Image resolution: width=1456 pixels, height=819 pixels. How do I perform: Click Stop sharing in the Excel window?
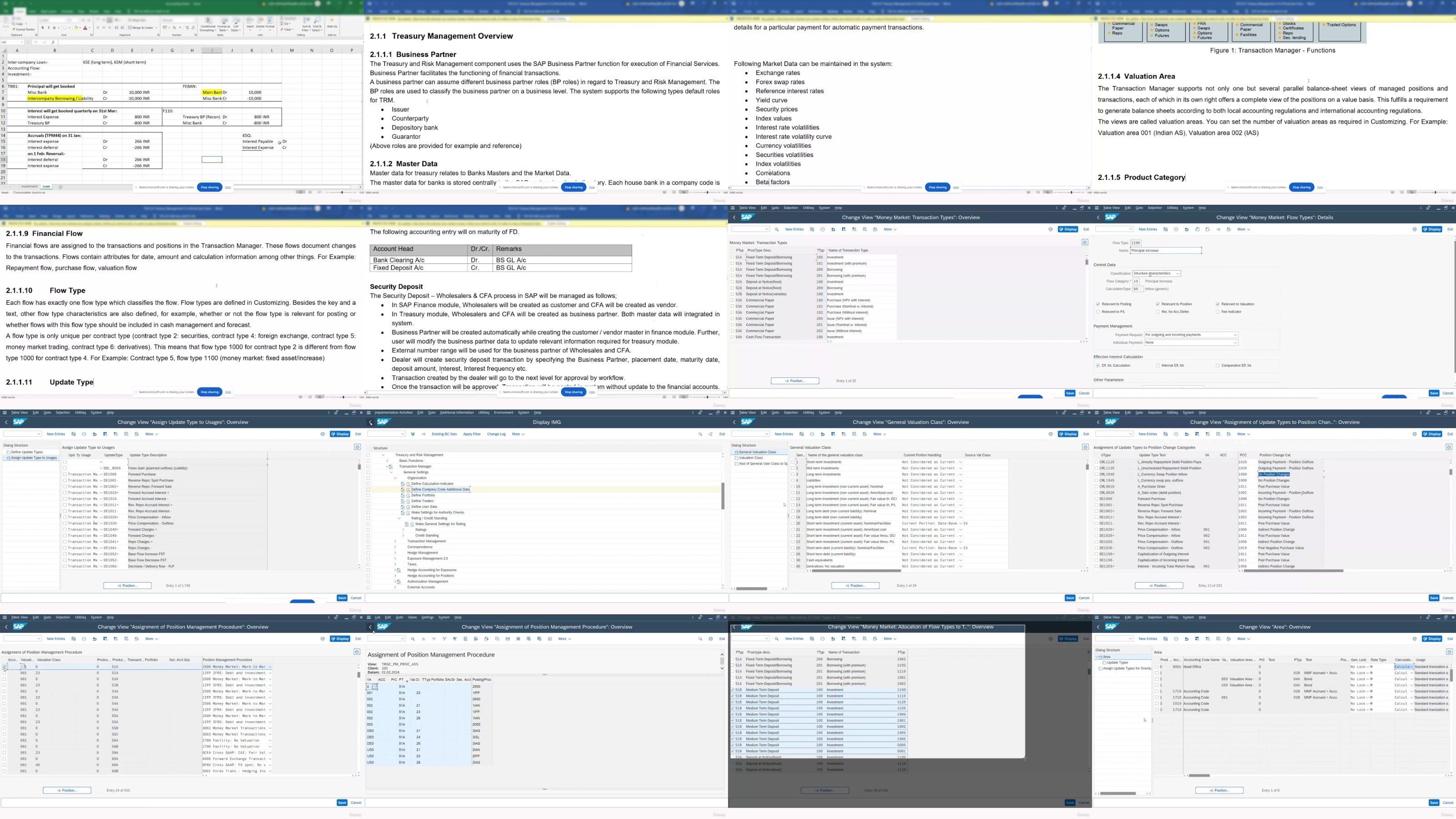coord(209,187)
